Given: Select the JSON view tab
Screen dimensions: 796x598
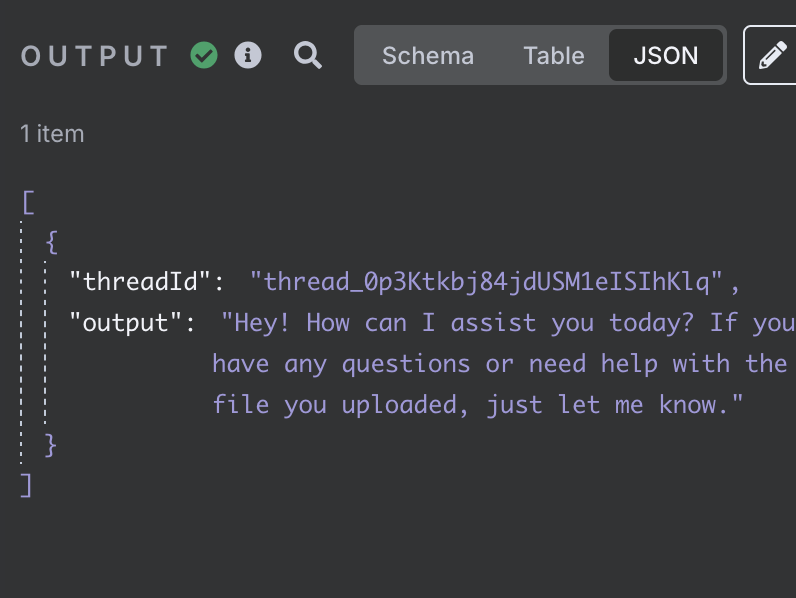Looking at the screenshot, I should [666, 55].
